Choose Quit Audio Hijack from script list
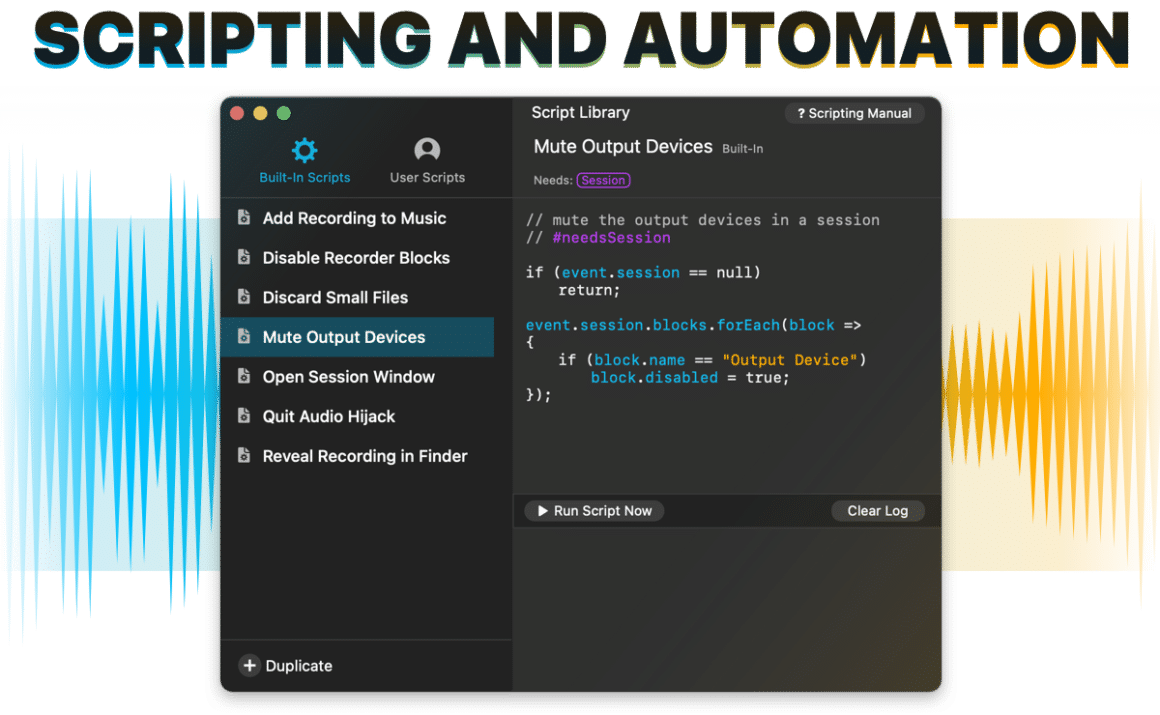Viewport: 1160px width, 715px height. [329, 417]
